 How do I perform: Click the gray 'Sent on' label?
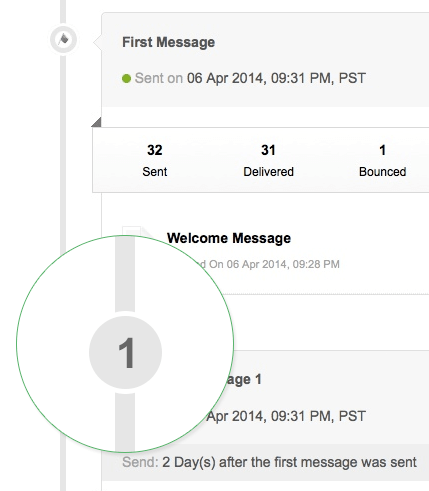point(159,78)
